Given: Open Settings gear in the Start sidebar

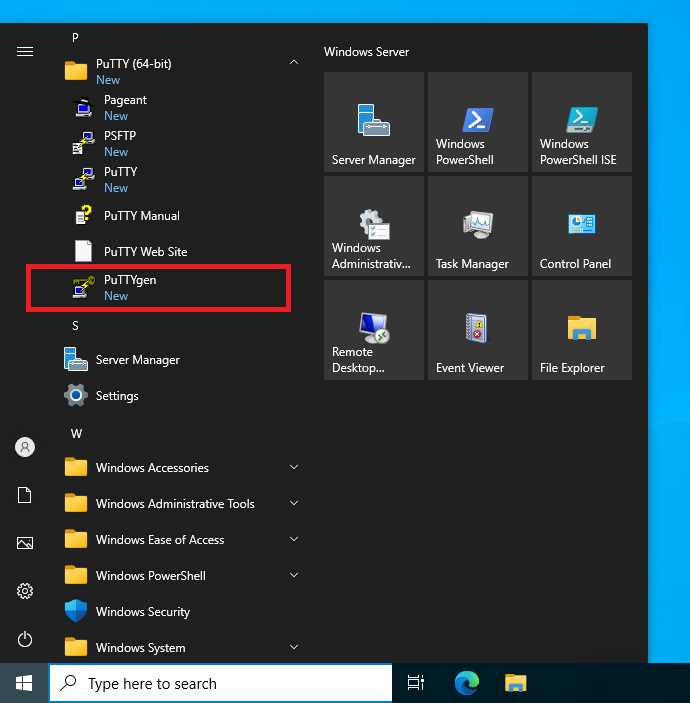Looking at the screenshot, I should (25, 591).
